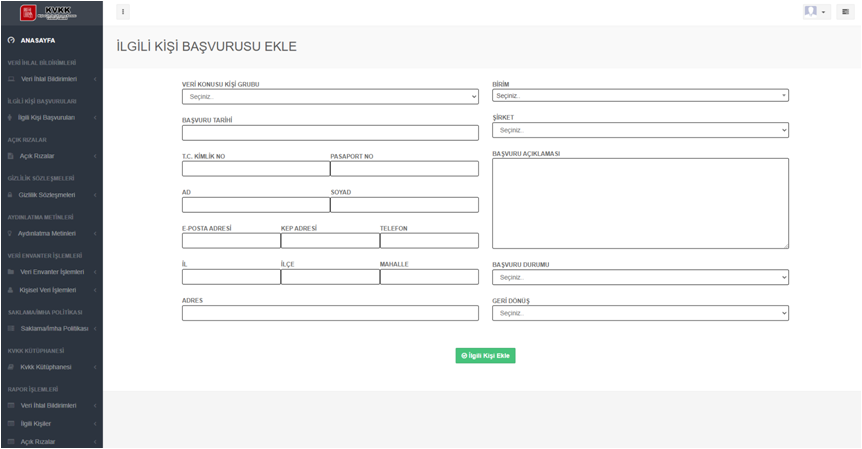Open the Başvuru Durumu dropdown
The image size is (862, 449).
point(640,277)
